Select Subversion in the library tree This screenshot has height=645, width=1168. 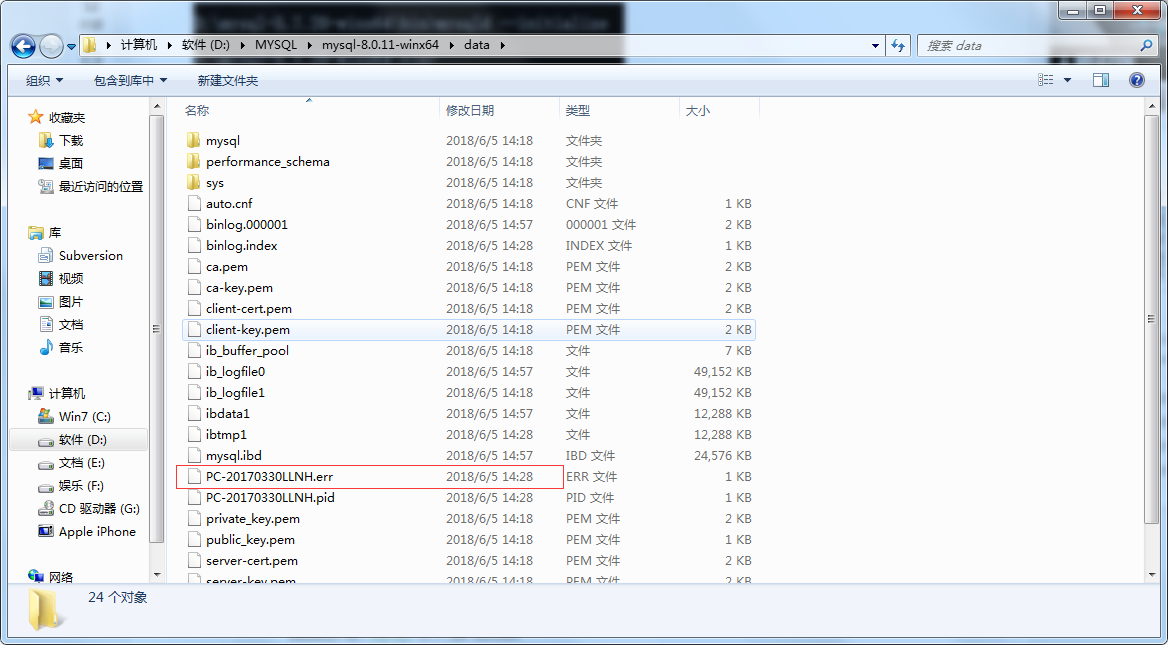[x=90, y=256]
